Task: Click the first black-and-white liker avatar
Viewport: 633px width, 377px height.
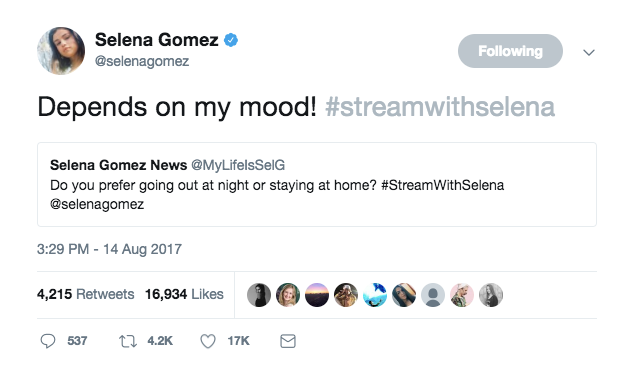Action: point(259,295)
